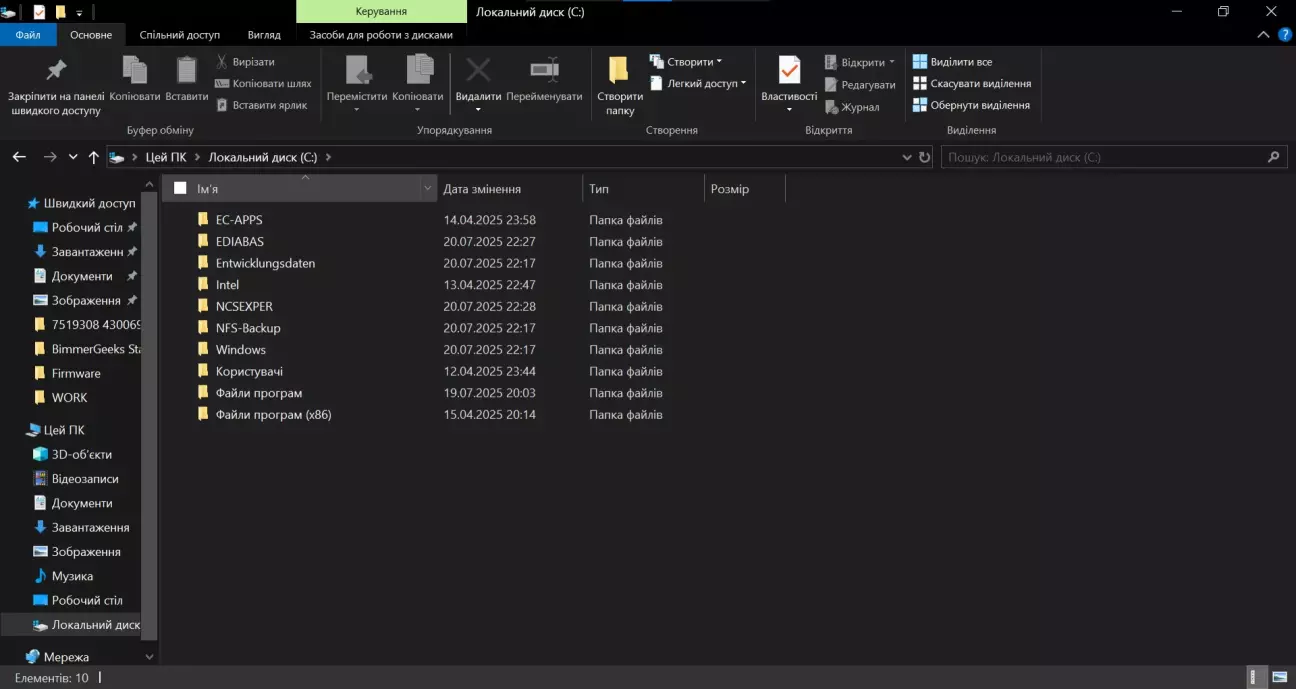Open Музика in the navigation pane
This screenshot has height=689, width=1296.
(72, 576)
